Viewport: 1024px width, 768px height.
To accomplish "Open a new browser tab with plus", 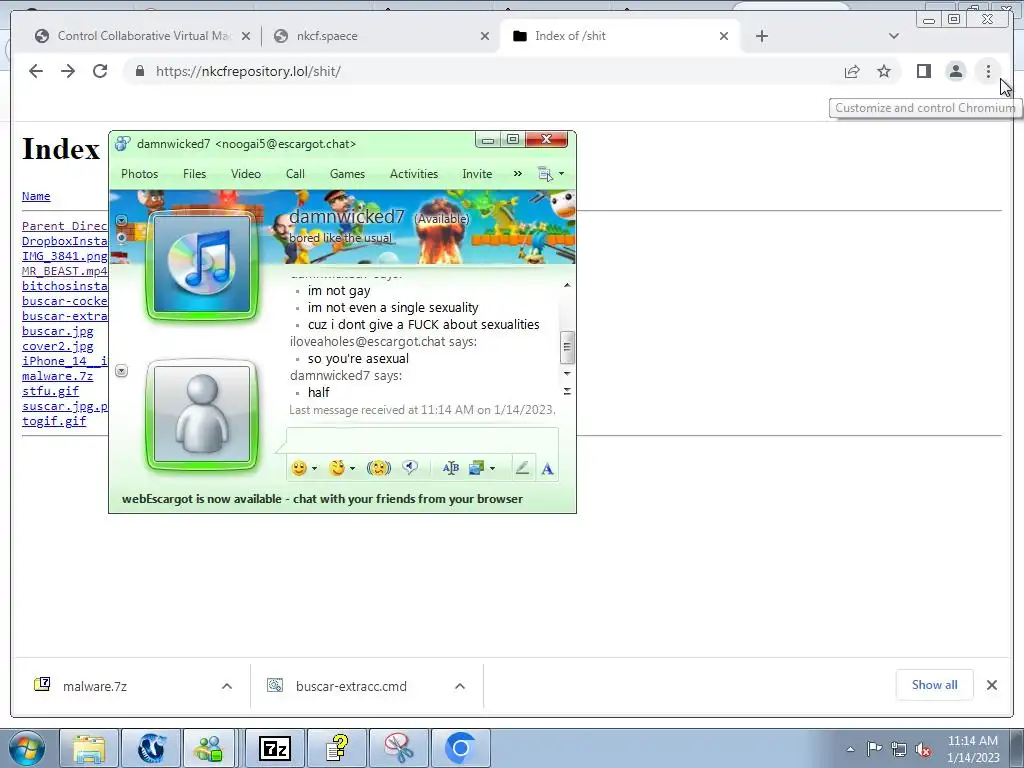I will pos(761,36).
